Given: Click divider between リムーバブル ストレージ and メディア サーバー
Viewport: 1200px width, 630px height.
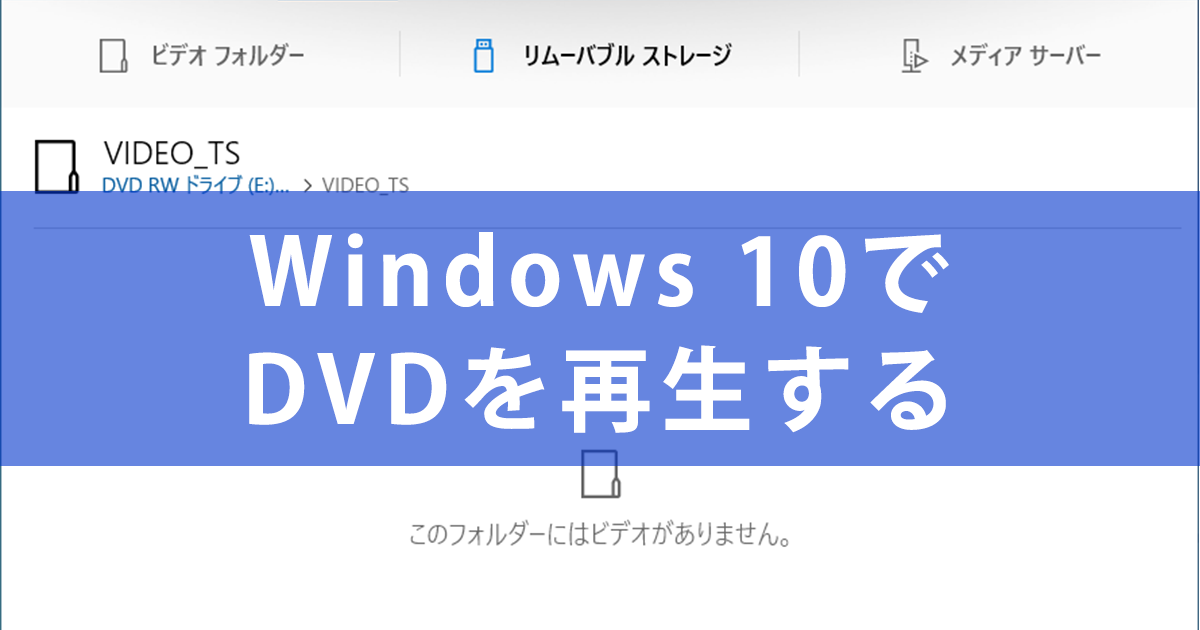Looking at the screenshot, I should [799, 54].
